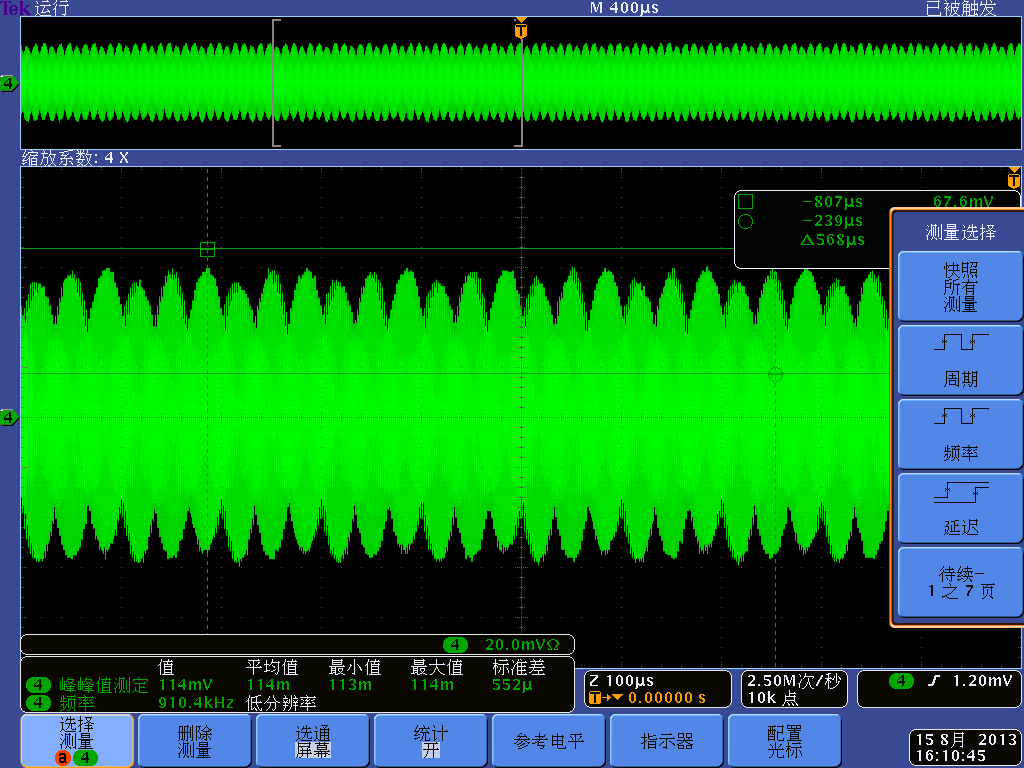Select the Delay (延迟) measurement

tap(960, 508)
